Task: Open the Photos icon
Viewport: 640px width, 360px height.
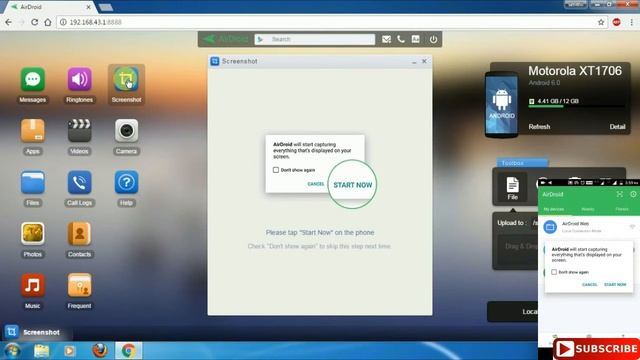Action: click(x=33, y=233)
